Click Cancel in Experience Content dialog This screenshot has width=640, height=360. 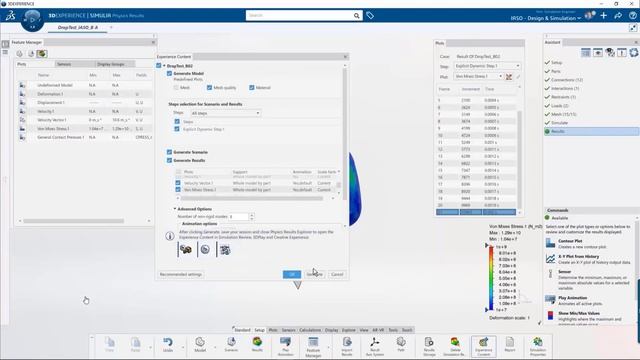pyautogui.click(x=337, y=274)
